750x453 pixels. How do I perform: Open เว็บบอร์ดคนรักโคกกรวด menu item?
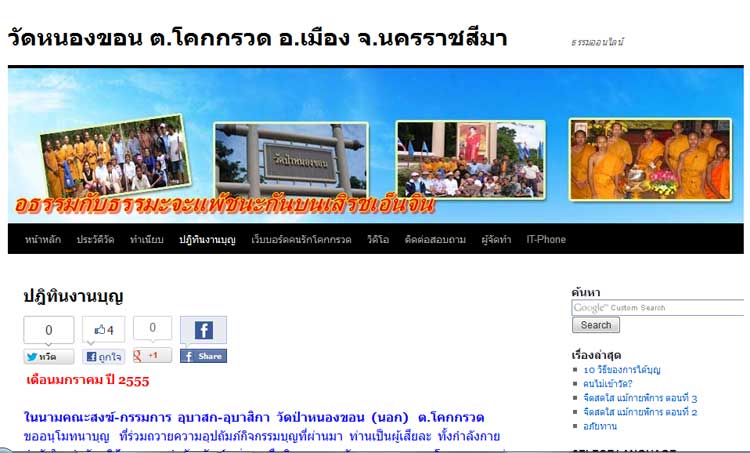(301, 239)
